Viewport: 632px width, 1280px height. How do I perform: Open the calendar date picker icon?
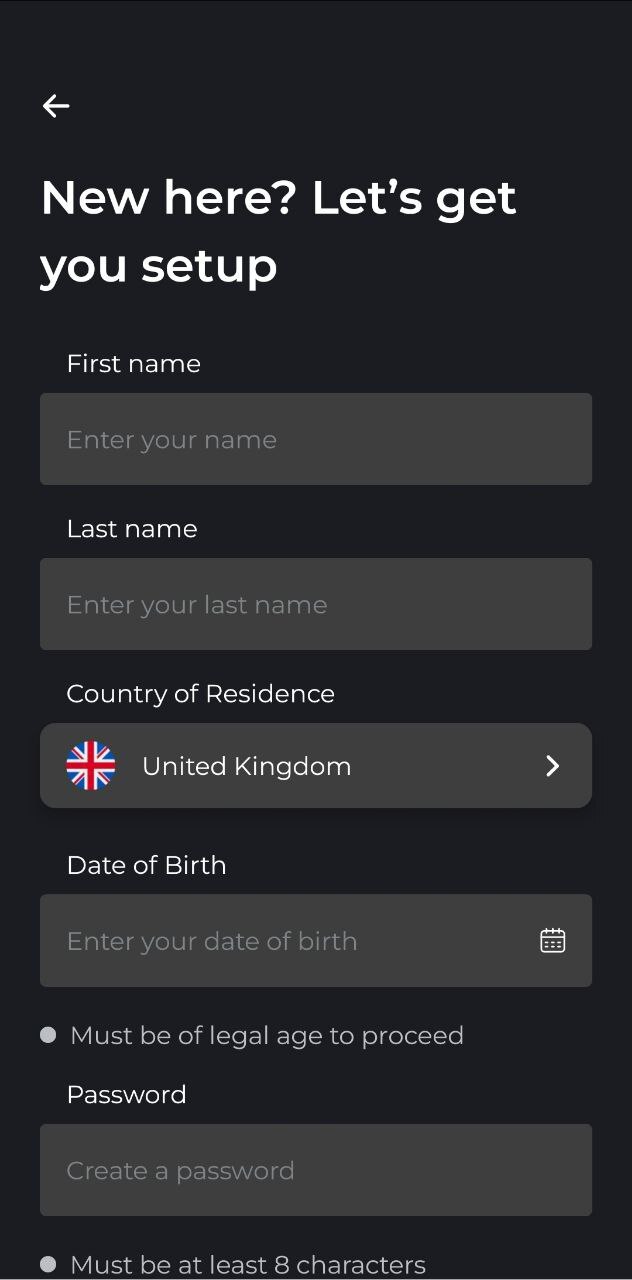[x=553, y=940]
